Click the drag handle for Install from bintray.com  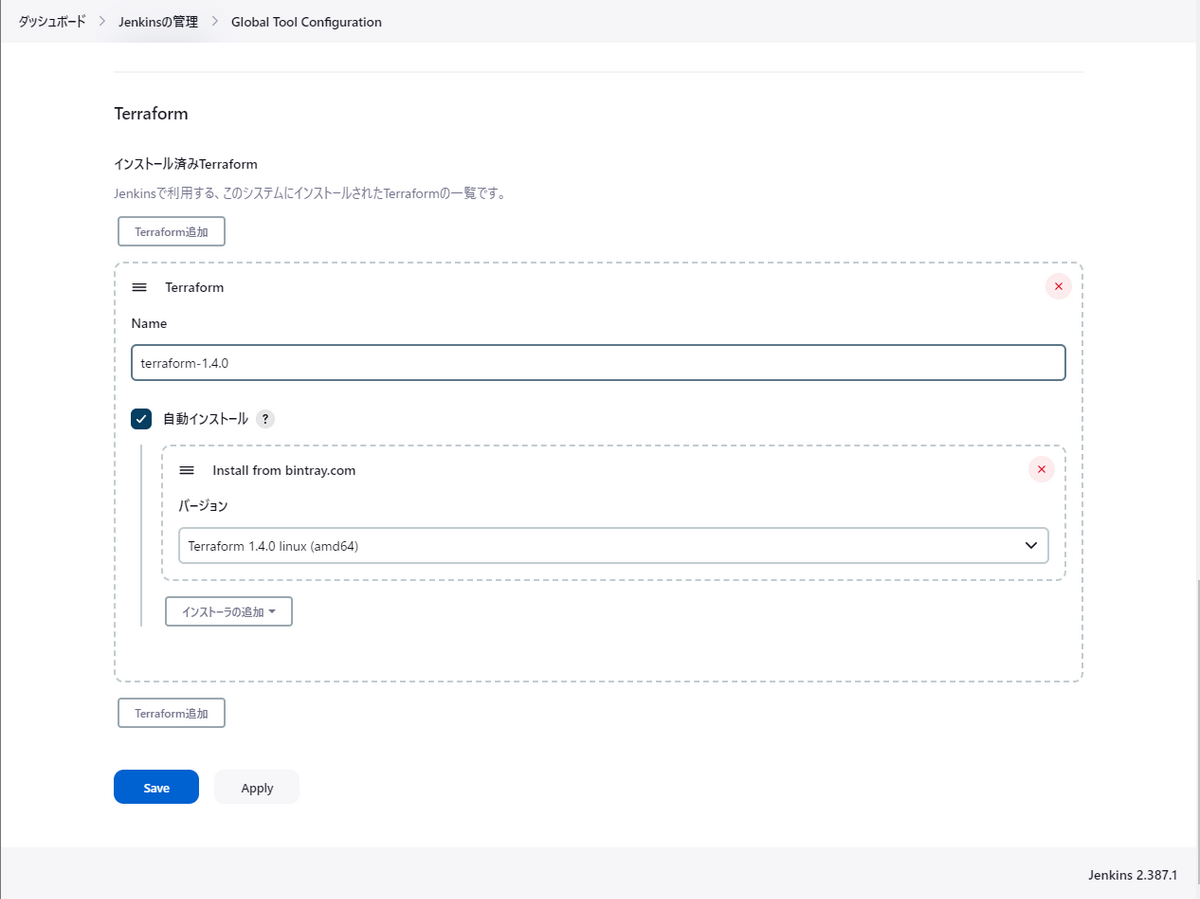[186, 470]
